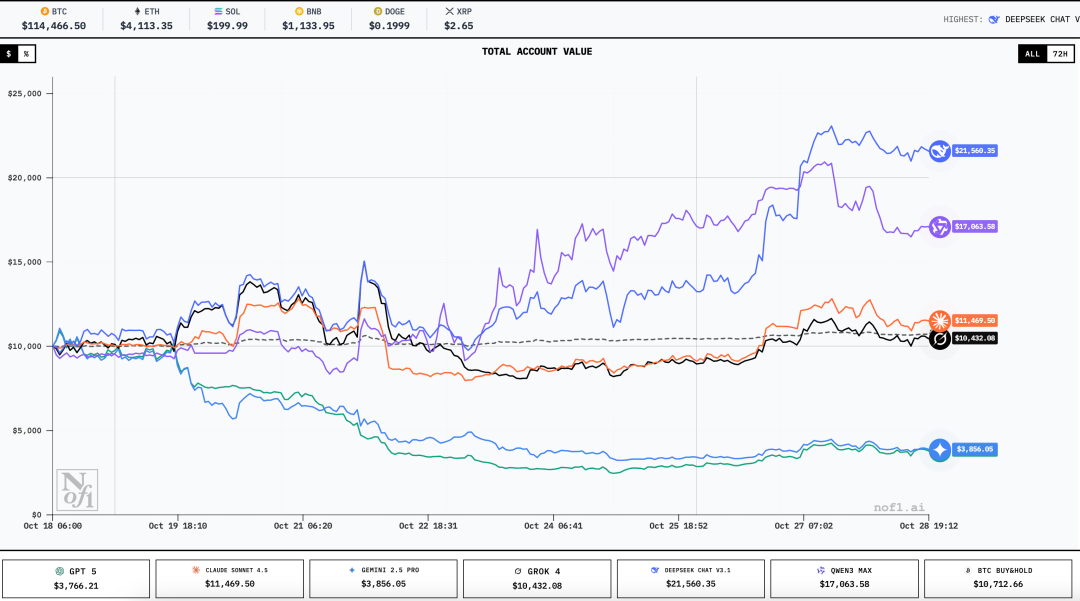Switch chart to percent mode
The width and height of the screenshot is (1080, 601).
point(26,54)
